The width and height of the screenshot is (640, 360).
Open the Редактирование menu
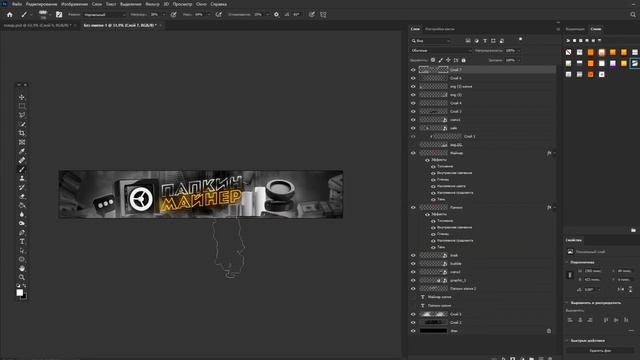pyautogui.click(x=41, y=4)
